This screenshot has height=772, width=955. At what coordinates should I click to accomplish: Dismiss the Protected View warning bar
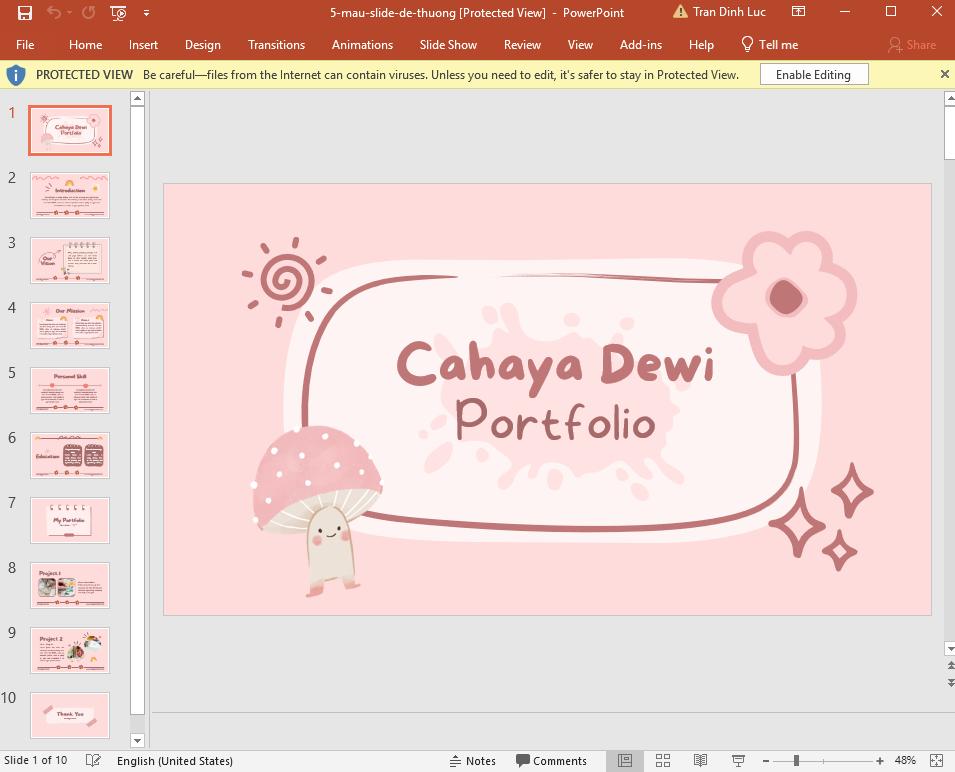pyautogui.click(x=943, y=74)
